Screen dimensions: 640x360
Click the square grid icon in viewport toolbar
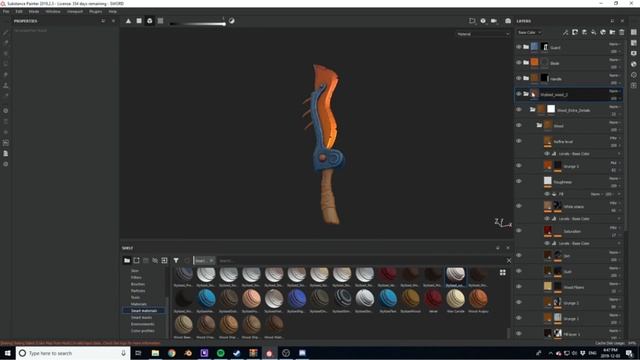(x=139, y=21)
